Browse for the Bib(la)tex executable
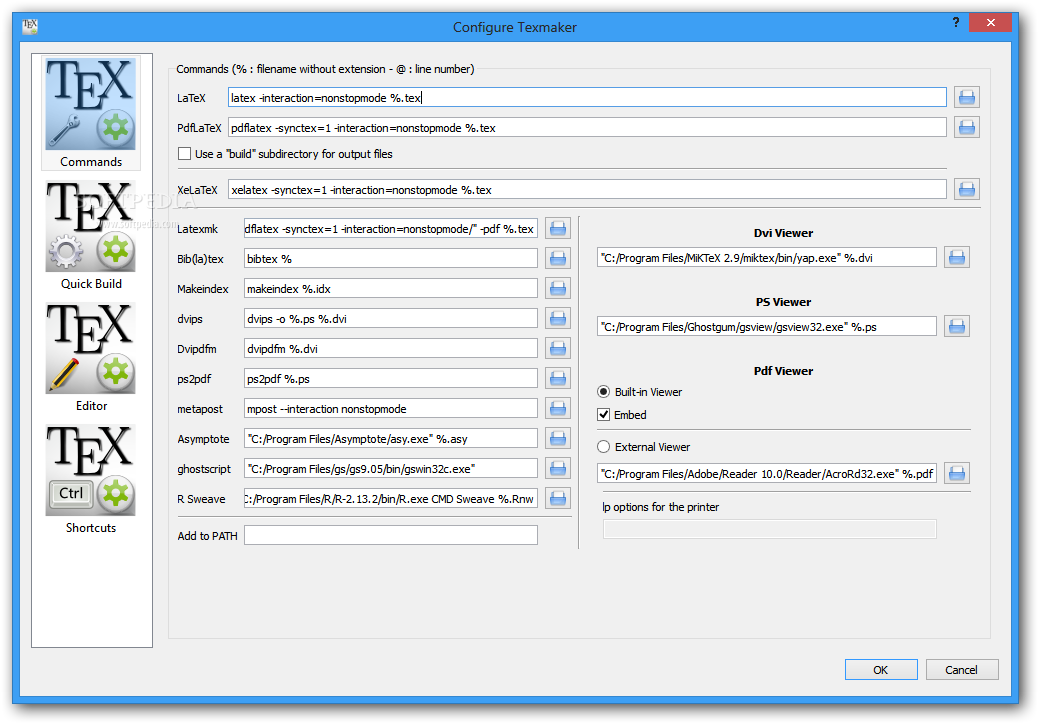 click(558, 258)
